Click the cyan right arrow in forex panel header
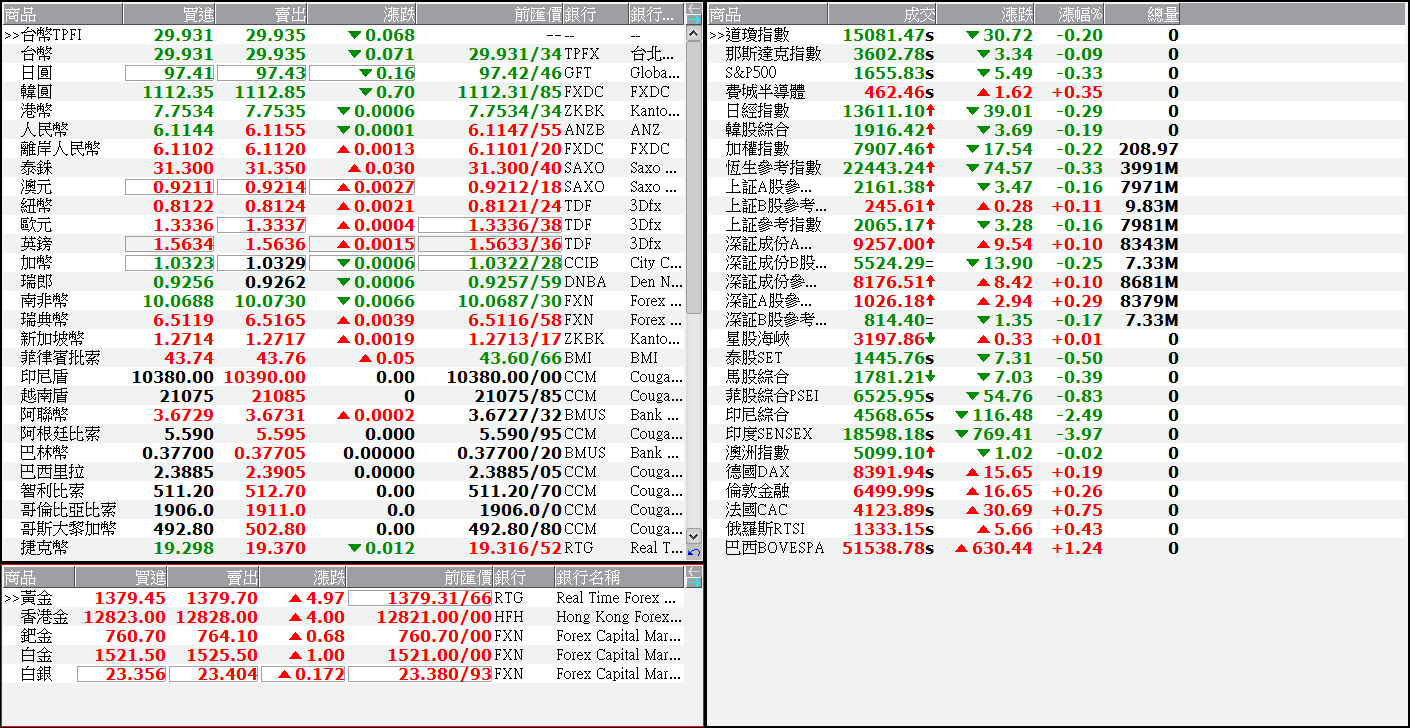The image size is (1410, 728). (x=694, y=19)
